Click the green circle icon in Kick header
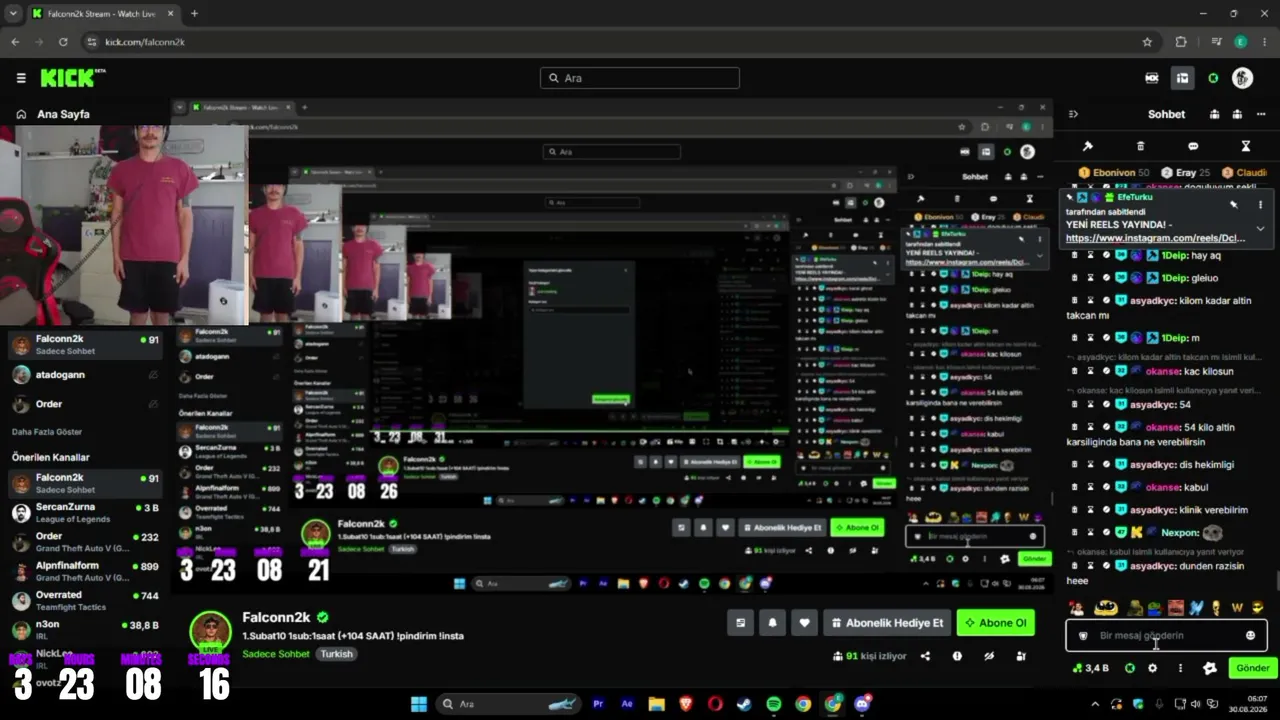The height and width of the screenshot is (720, 1280). point(1213,78)
